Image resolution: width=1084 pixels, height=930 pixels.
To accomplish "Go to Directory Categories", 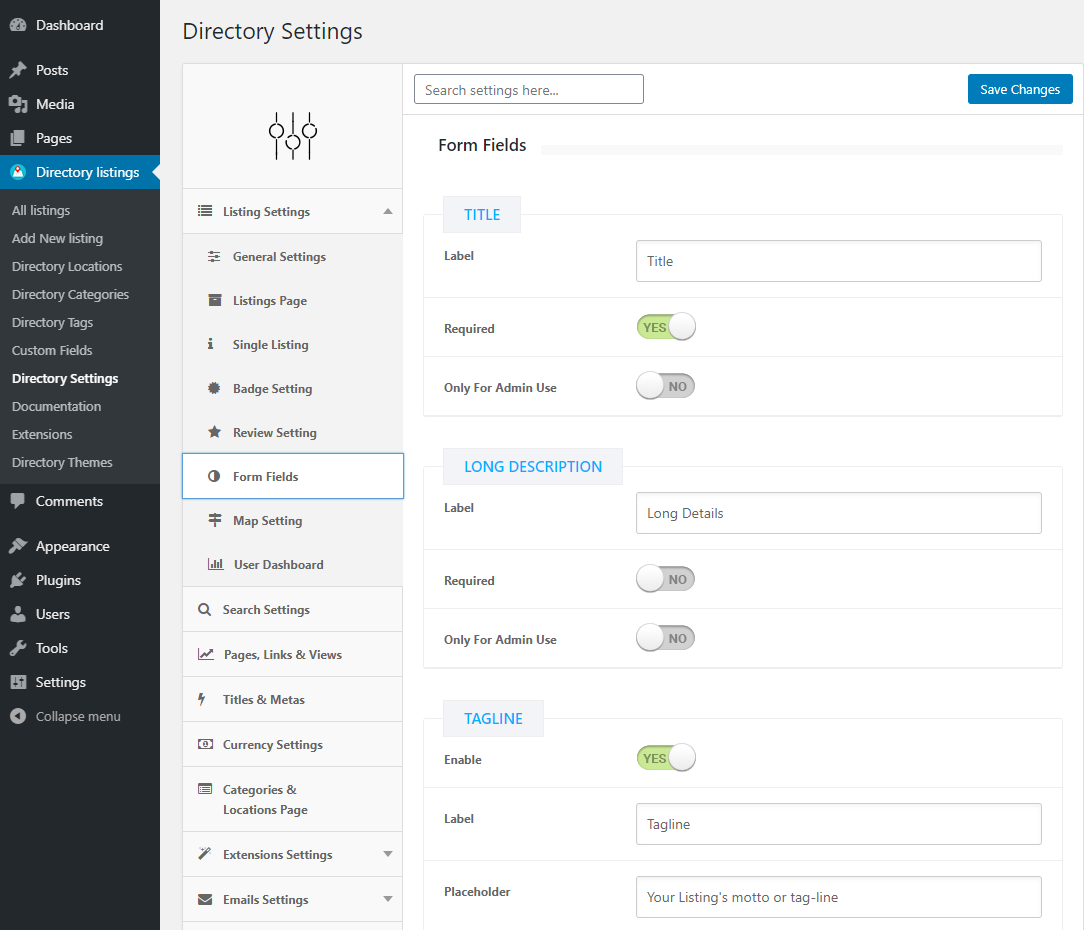I will click(71, 294).
